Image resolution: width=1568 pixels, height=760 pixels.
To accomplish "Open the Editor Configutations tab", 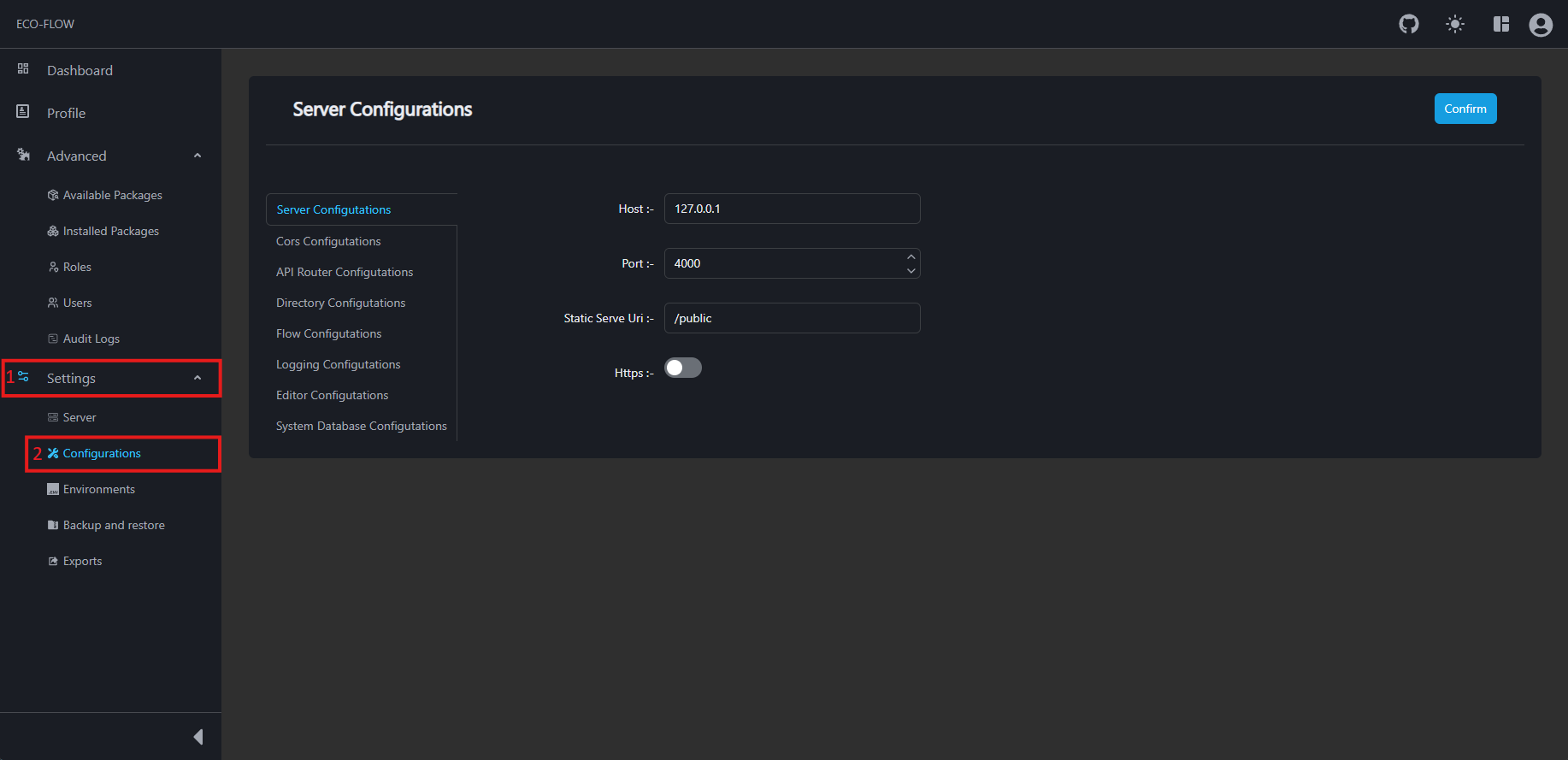I will 362,395.
